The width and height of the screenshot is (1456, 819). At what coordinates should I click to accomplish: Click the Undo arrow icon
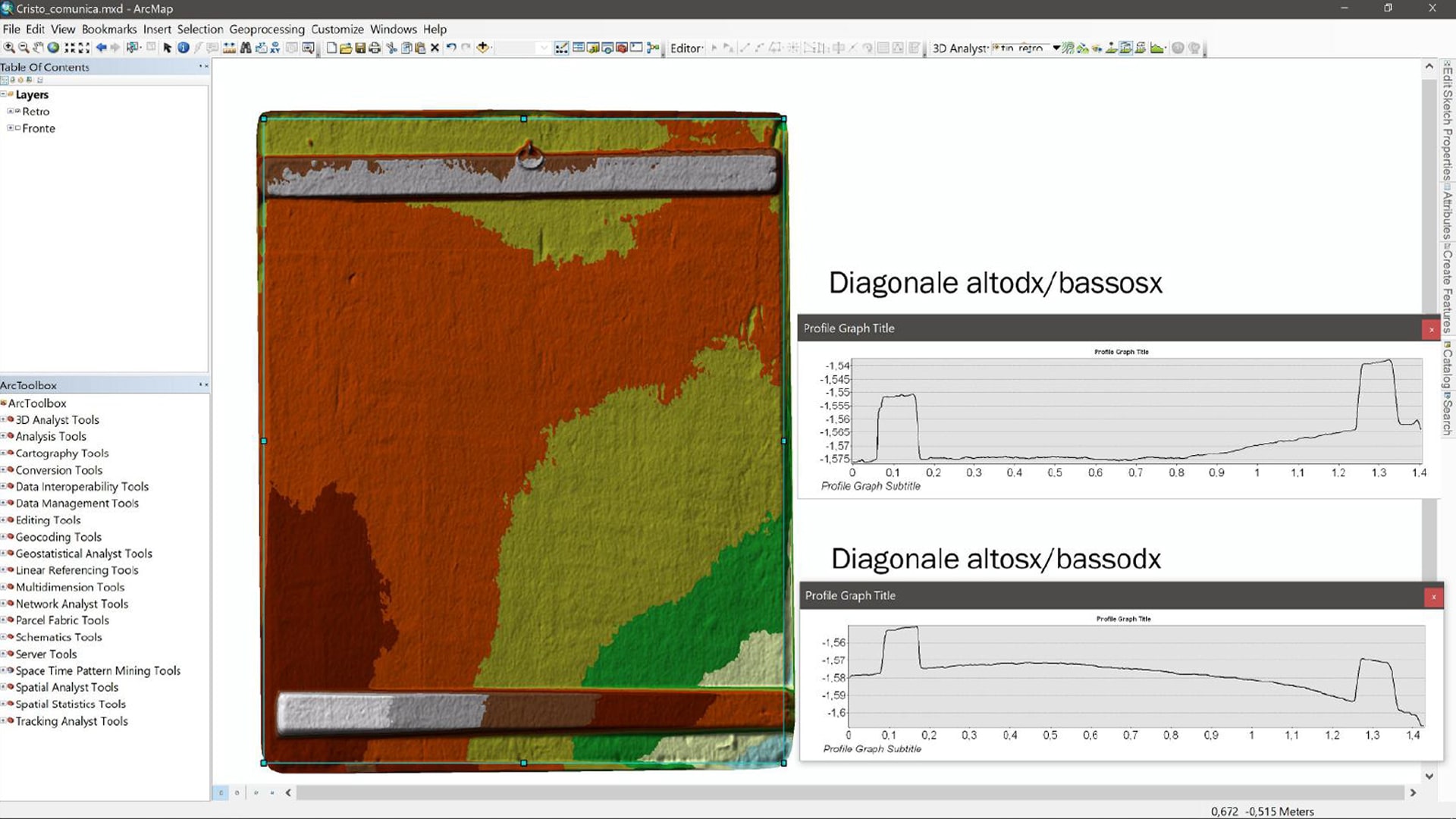[x=450, y=48]
